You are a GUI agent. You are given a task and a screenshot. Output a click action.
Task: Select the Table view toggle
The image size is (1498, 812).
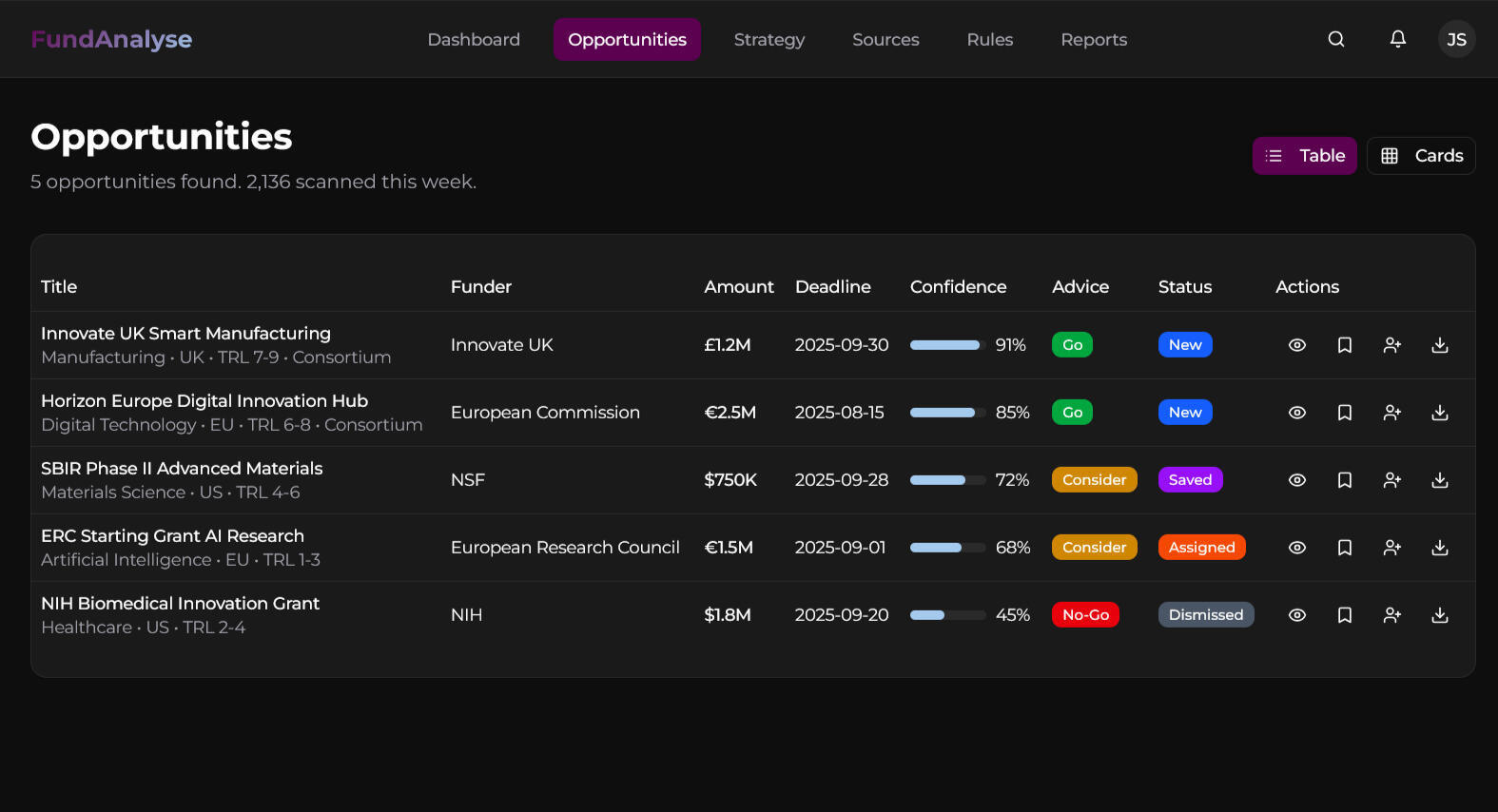(x=1304, y=156)
